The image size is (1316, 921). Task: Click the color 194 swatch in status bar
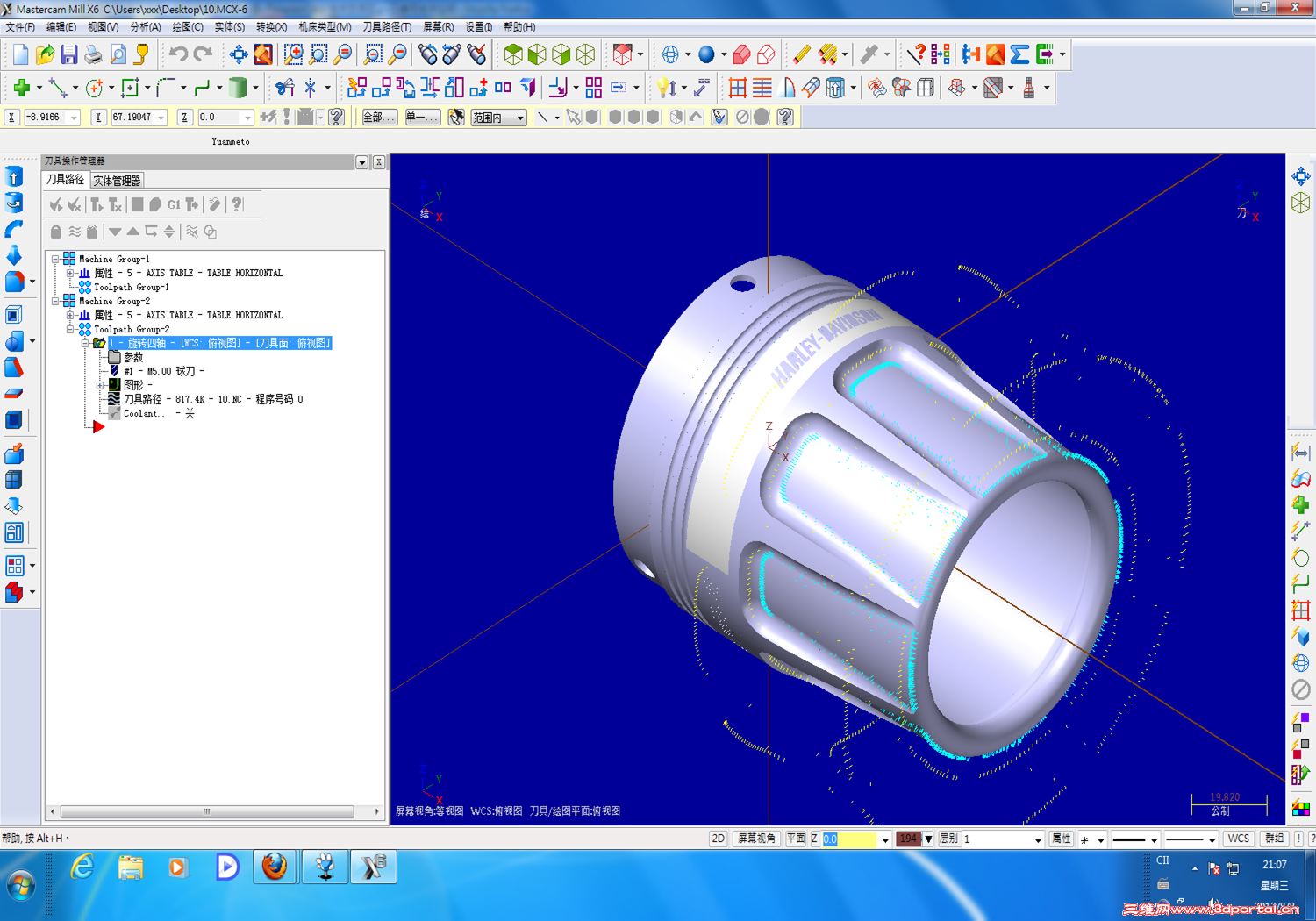908,839
